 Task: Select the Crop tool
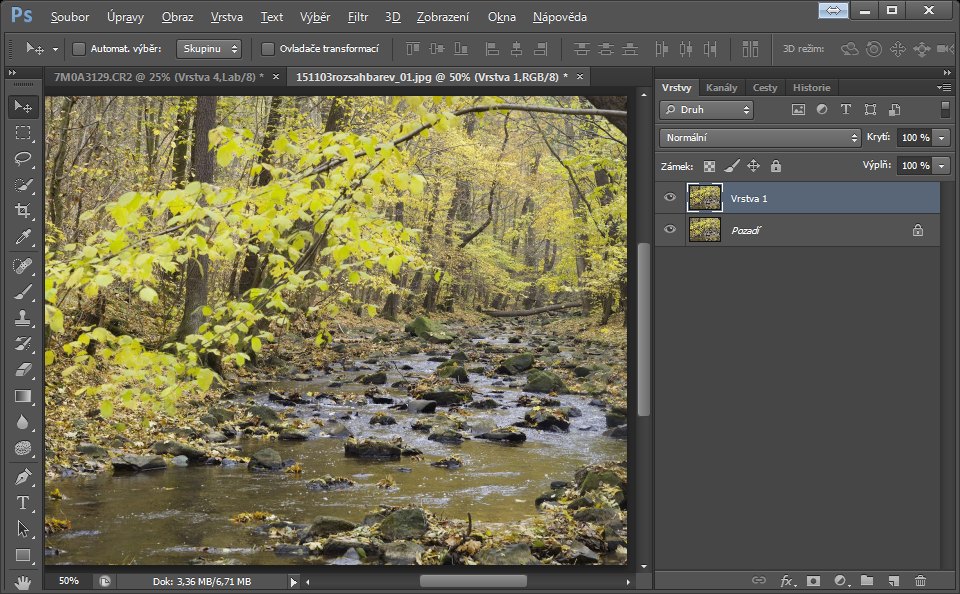pyautogui.click(x=23, y=211)
